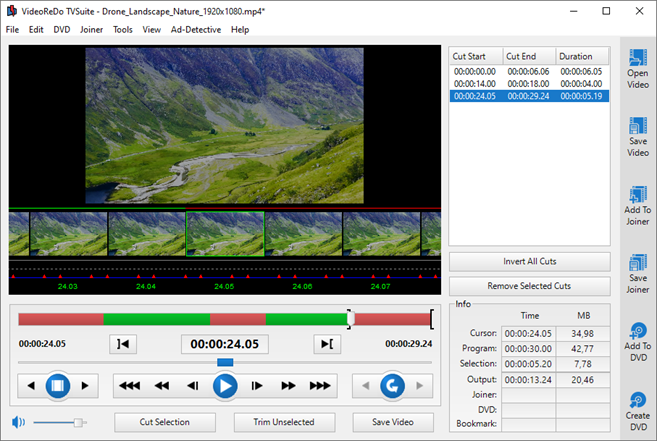This screenshot has height=441, width=657.
Task: Click the green-highlighted filmstrip thumbnail
Action: click(225, 233)
